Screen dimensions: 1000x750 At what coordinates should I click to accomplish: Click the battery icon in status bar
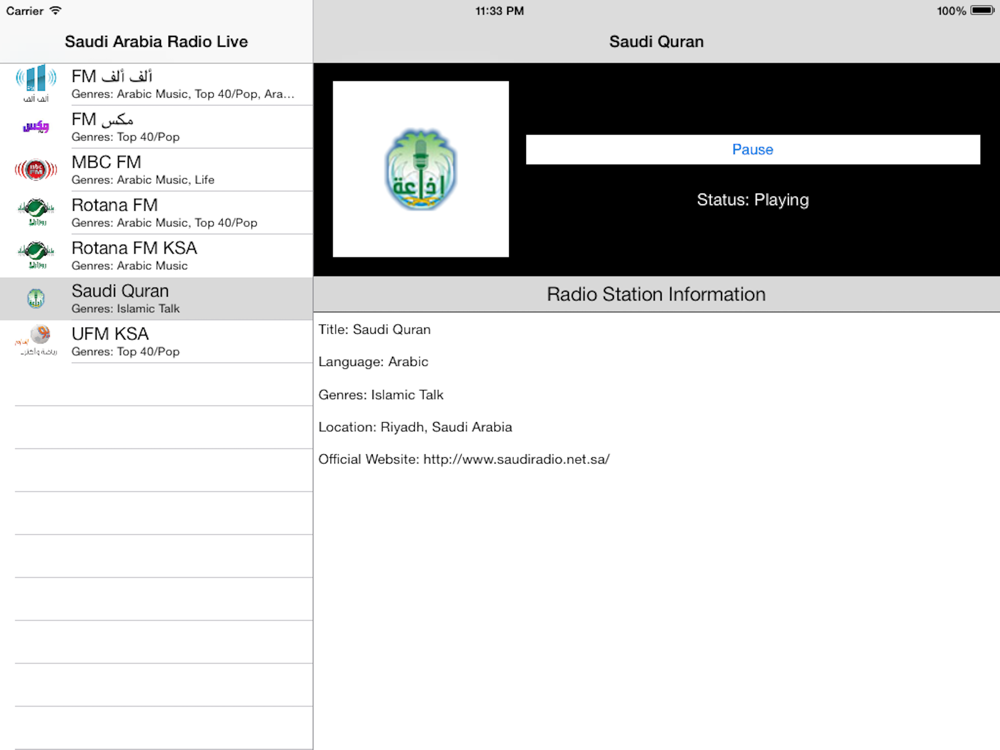click(982, 10)
